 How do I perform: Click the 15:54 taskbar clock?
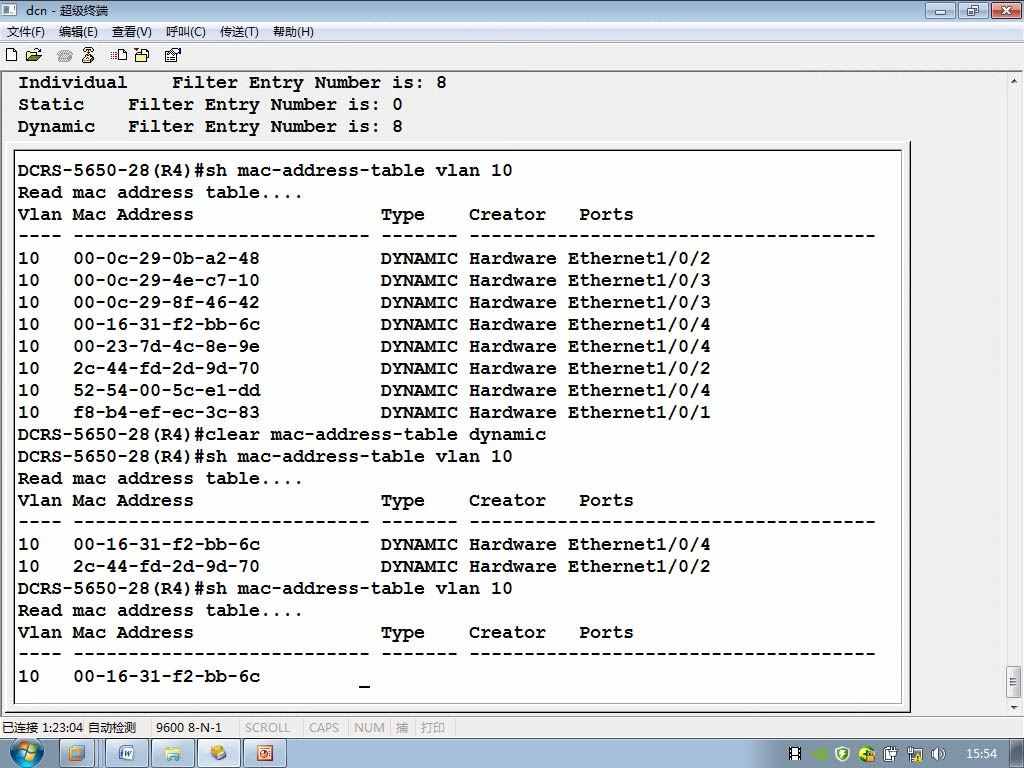point(982,754)
